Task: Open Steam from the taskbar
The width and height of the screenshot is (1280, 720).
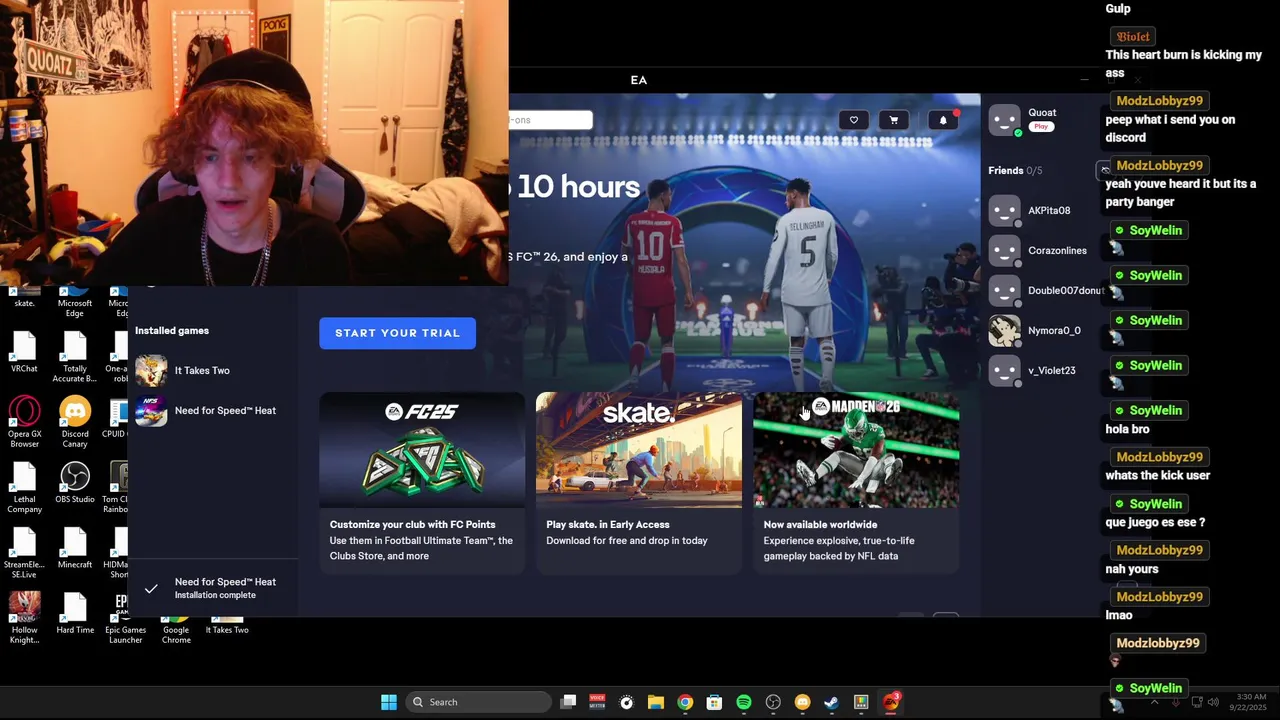Action: [x=831, y=702]
